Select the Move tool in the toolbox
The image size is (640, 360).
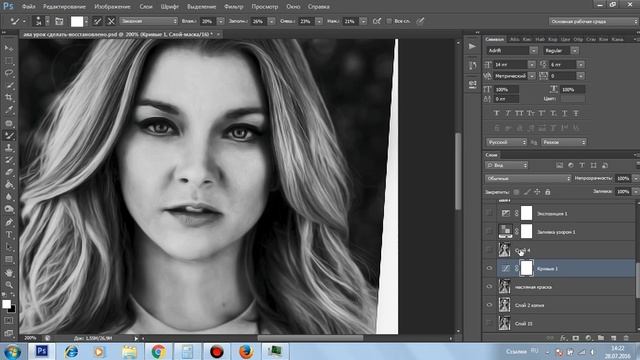[x=9, y=48]
